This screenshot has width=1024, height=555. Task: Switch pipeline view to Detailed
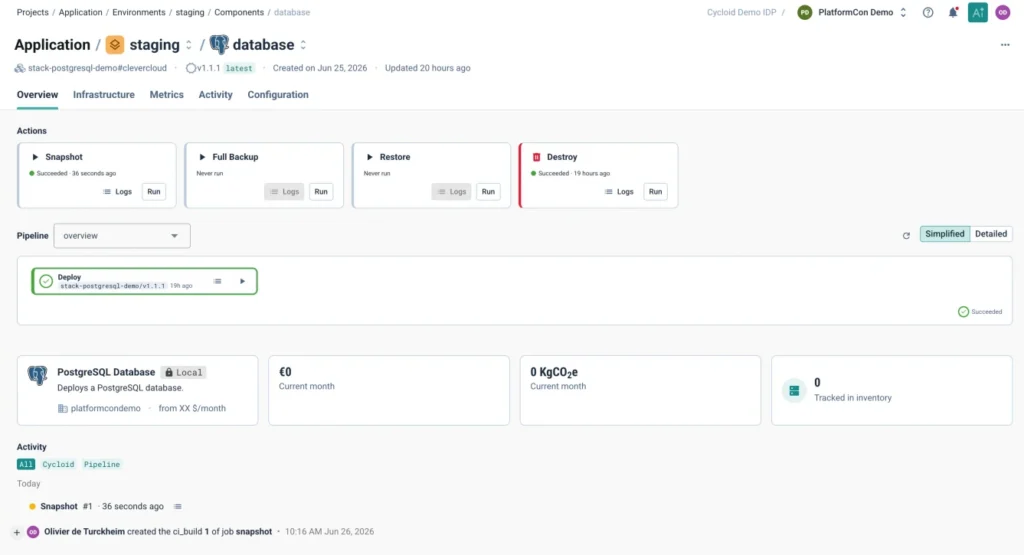991,234
